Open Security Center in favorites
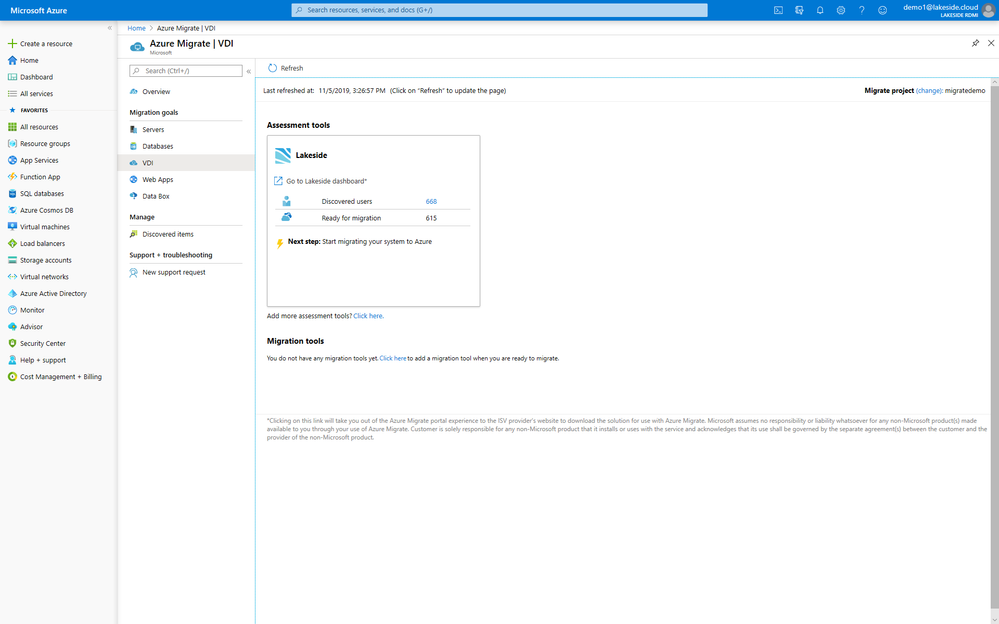Viewport: 999px width, 624px height. pyautogui.click(x=43, y=343)
